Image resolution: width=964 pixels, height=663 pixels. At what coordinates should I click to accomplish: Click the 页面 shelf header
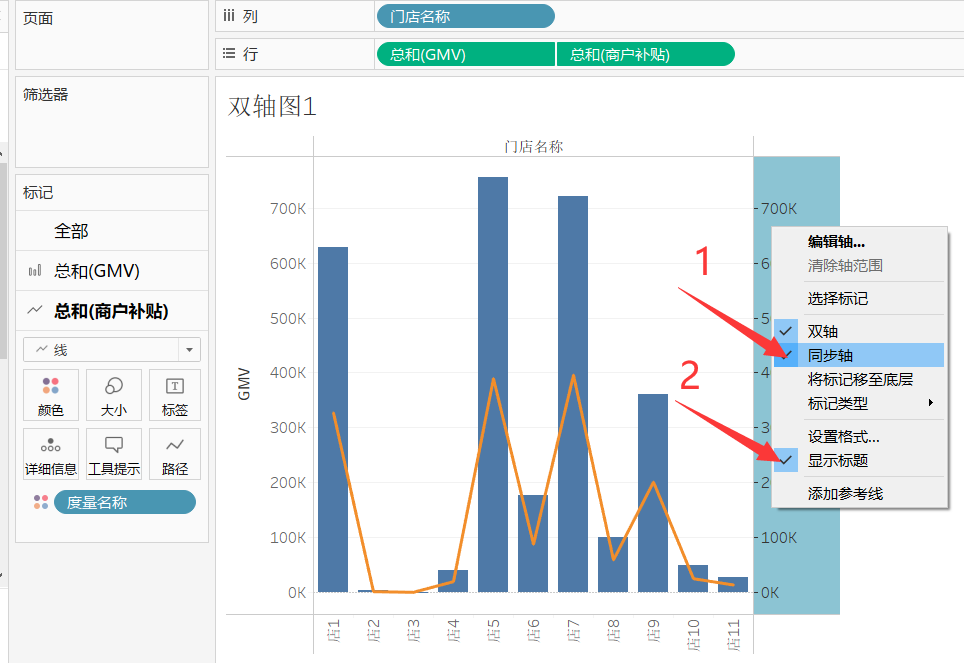coord(38,18)
